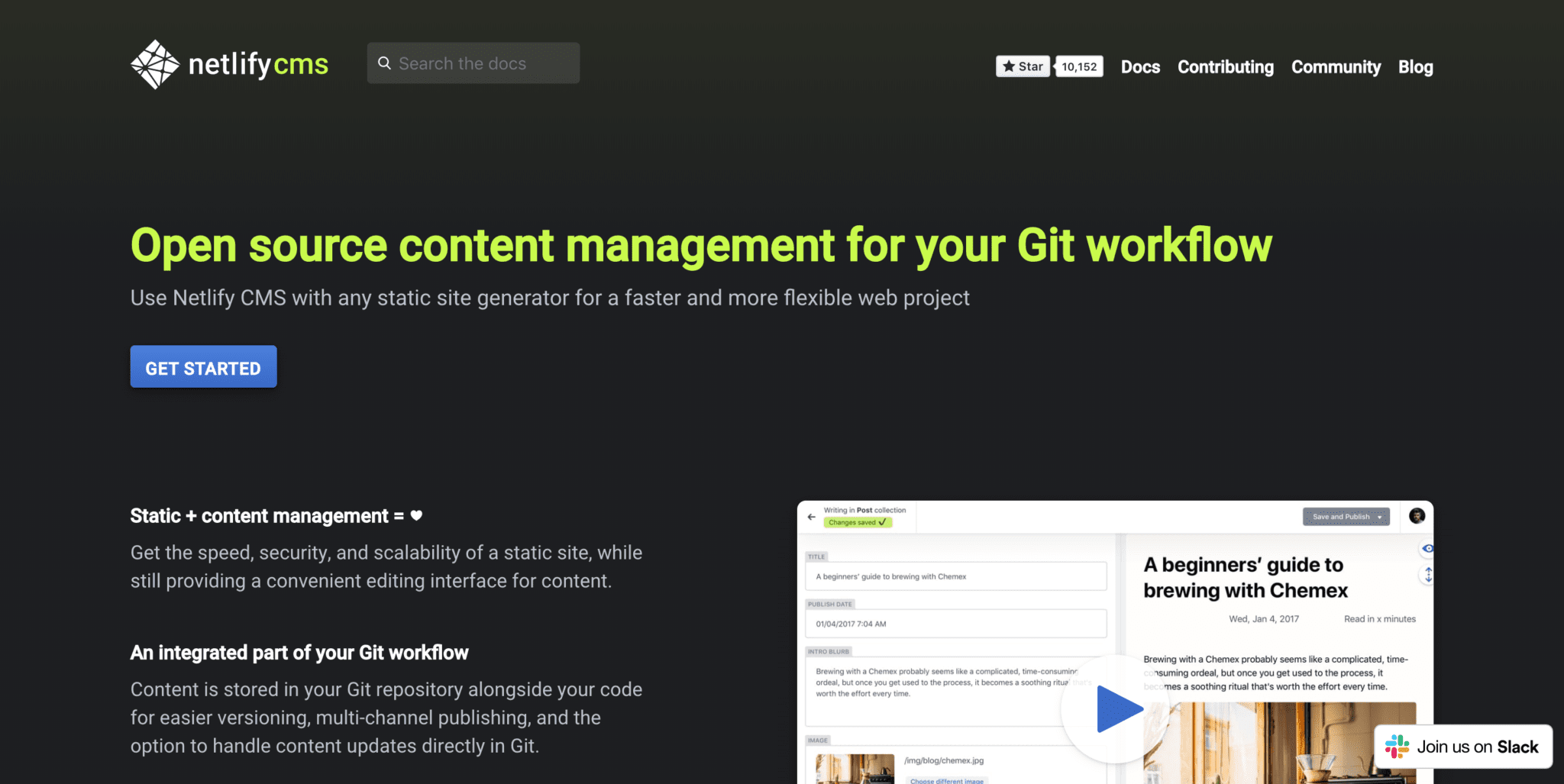
Task: Click the 10,152 star count
Action: pyautogui.click(x=1078, y=66)
